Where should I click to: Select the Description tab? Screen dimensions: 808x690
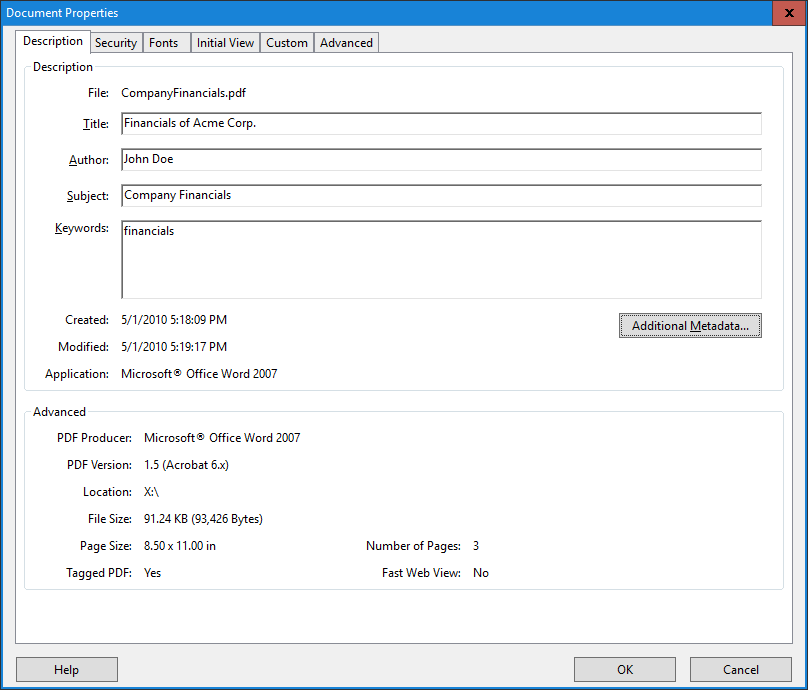53,41
